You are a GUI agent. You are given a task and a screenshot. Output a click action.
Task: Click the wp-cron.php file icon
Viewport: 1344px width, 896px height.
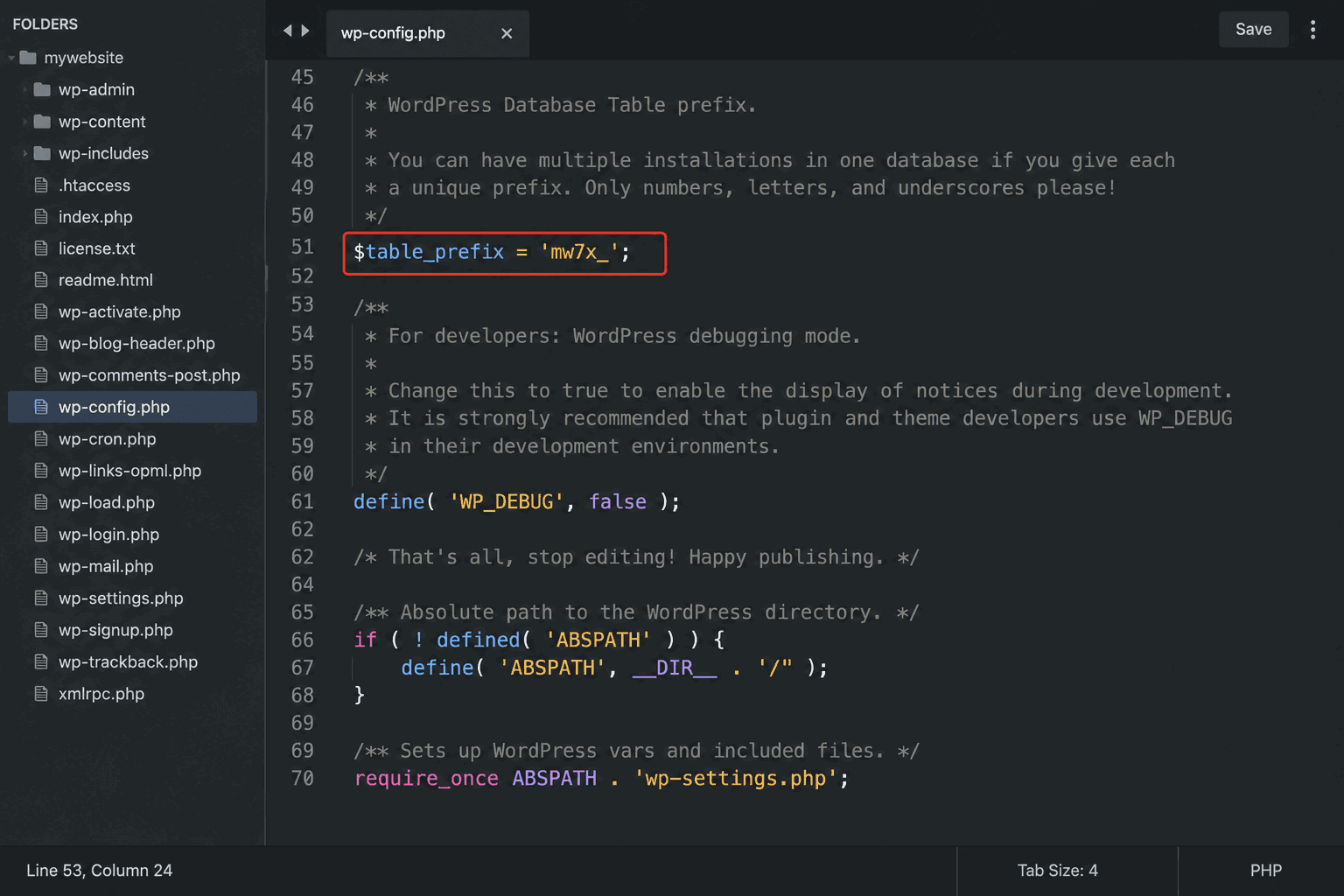(x=41, y=438)
